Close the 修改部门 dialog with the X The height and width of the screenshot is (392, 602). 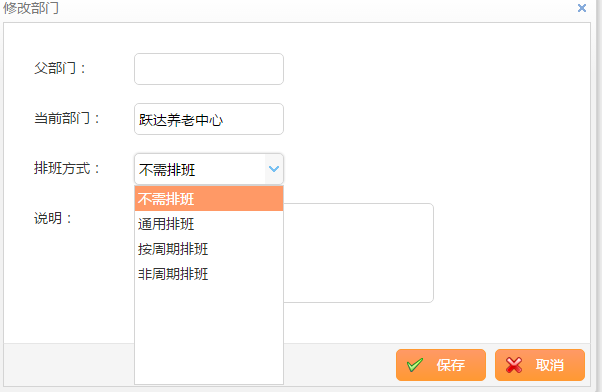pyautogui.click(x=582, y=8)
